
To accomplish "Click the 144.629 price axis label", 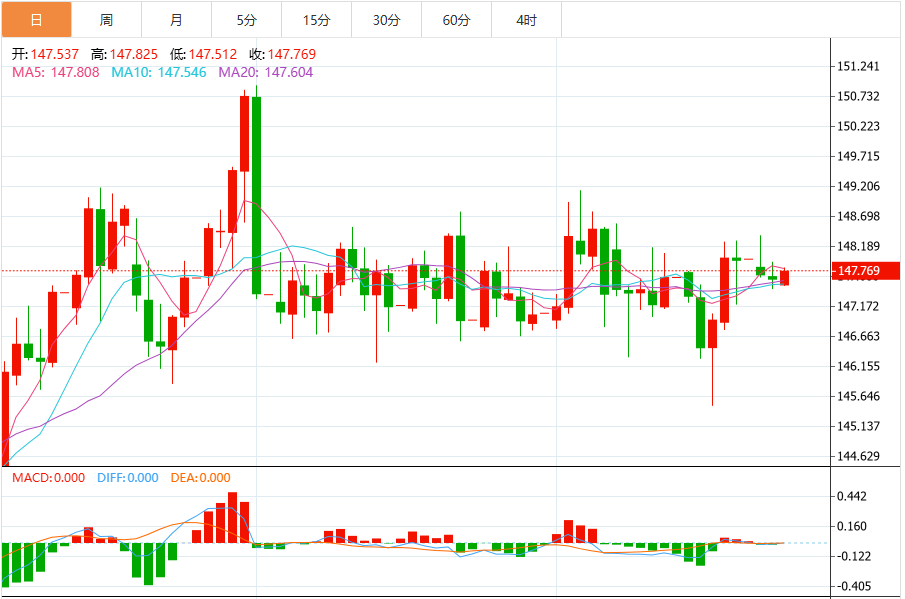I will click(858, 456).
